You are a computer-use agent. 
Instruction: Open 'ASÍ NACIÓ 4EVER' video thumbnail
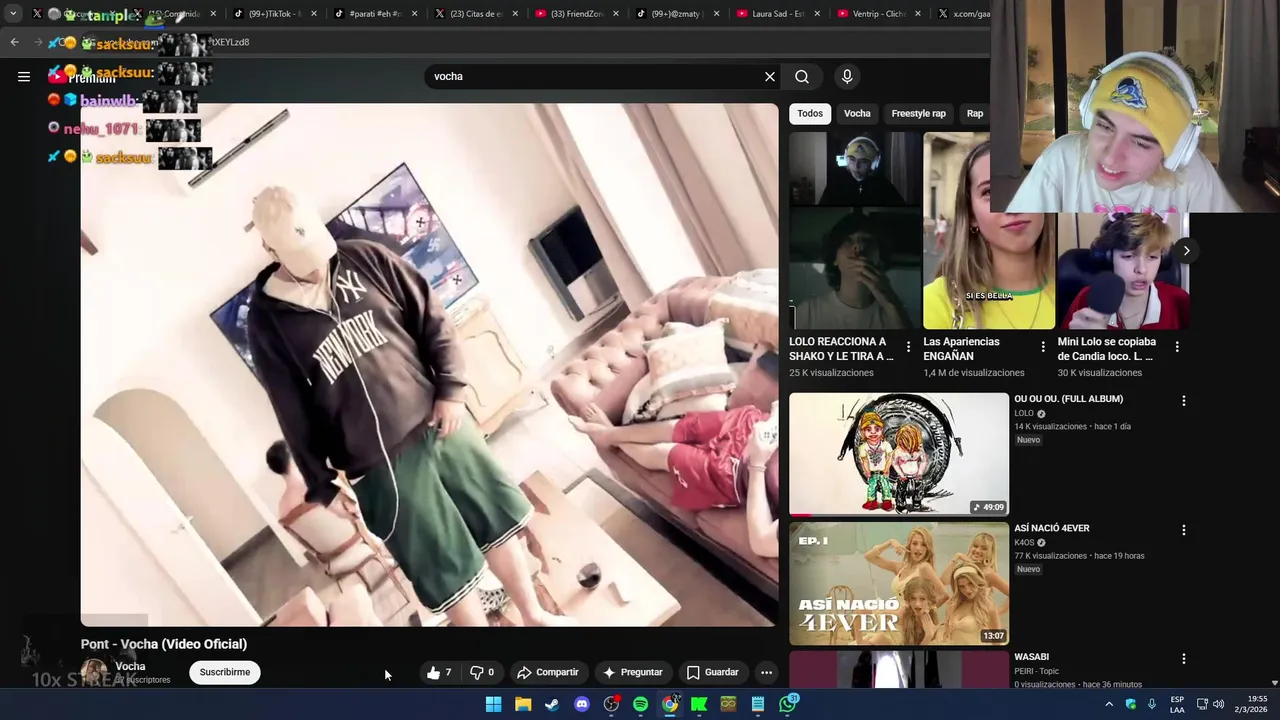point(899,583)
